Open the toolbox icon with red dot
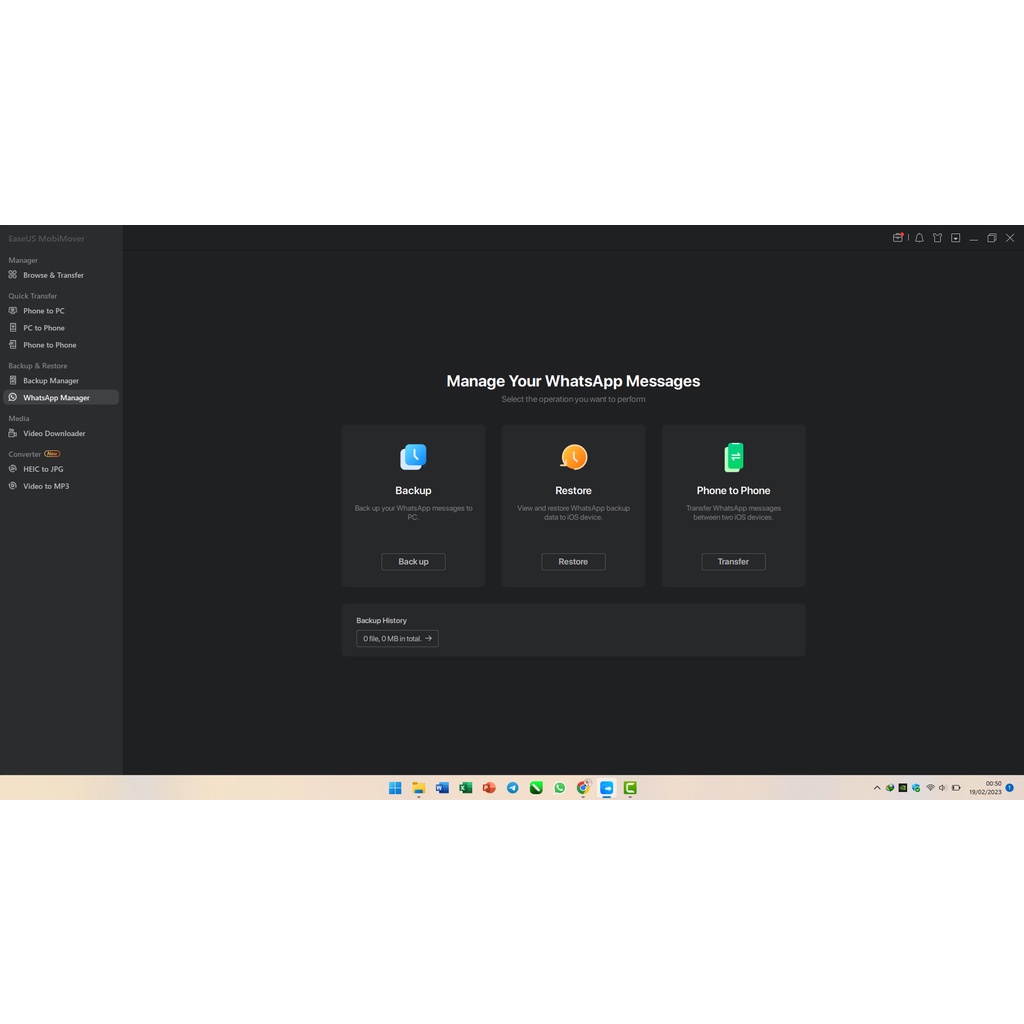The height and width of the screenshot is (1024, 1024). click(x=898, y=238)
